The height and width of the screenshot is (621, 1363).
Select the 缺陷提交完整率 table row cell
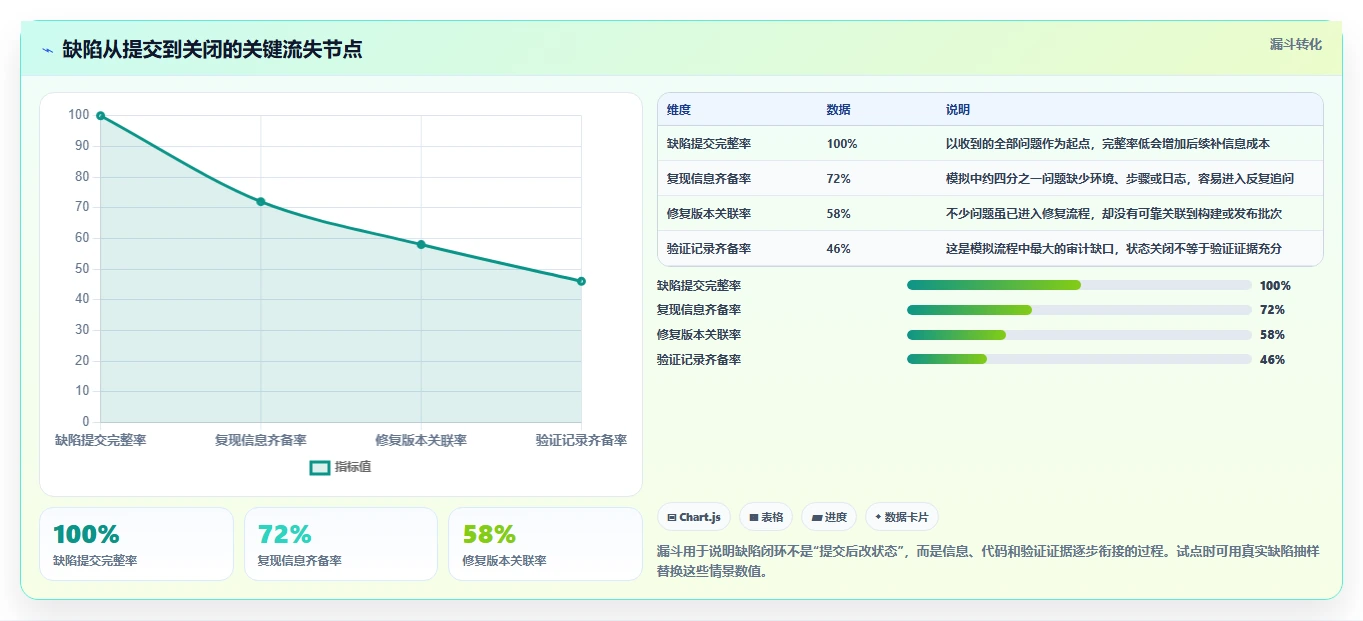pyautogui.click(x=709, y=144)
